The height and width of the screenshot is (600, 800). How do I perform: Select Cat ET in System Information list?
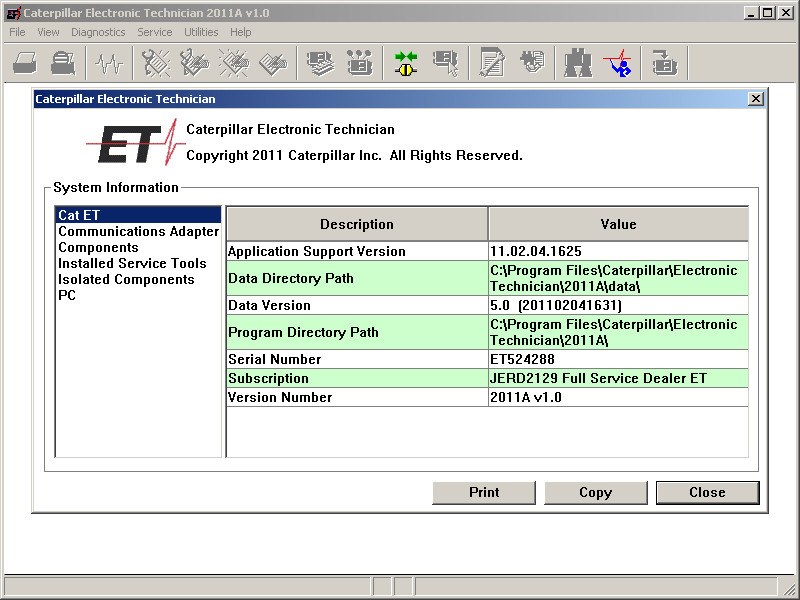(138, 215)
